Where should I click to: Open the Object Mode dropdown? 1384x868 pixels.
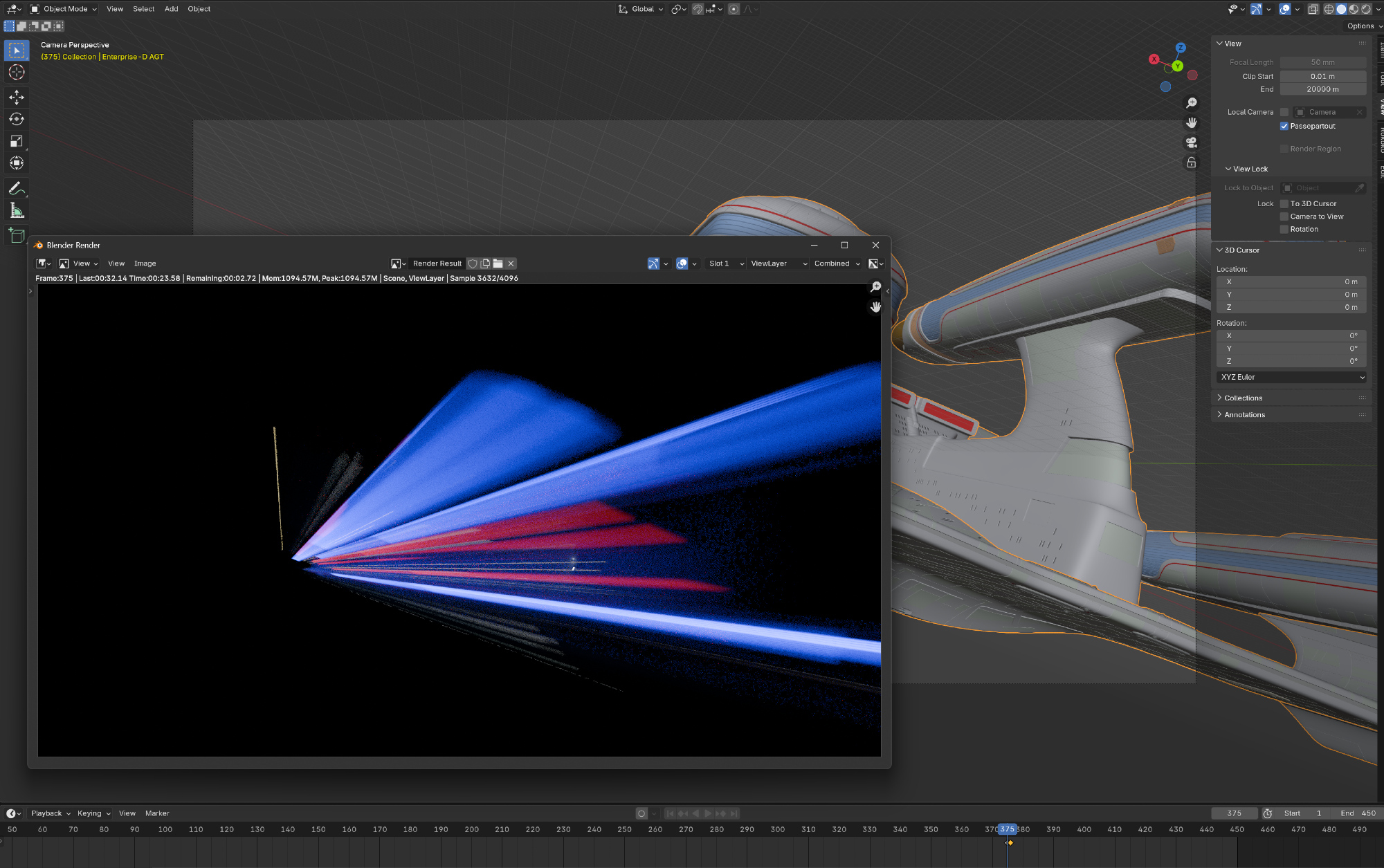coord(64,9)
